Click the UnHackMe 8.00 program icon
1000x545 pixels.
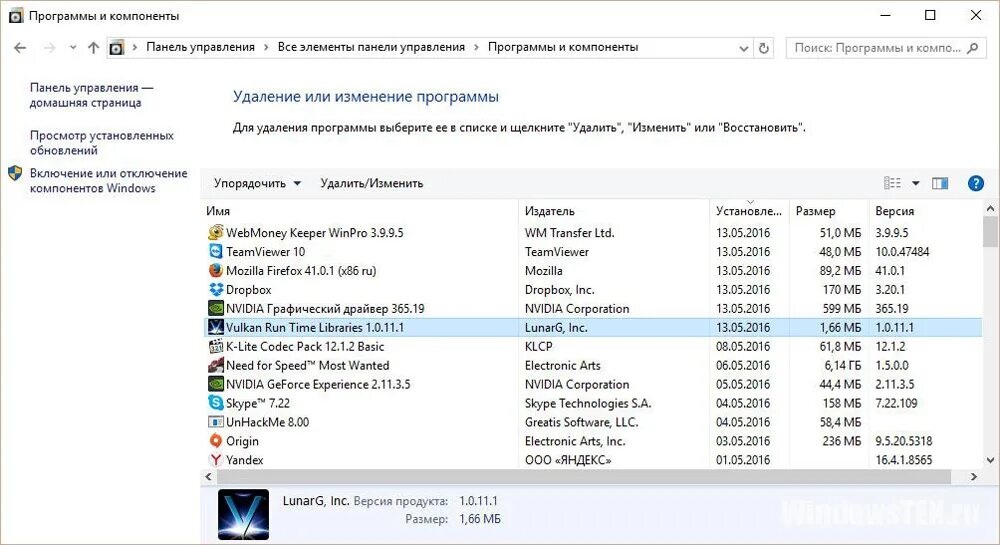(x=216, y=422)
